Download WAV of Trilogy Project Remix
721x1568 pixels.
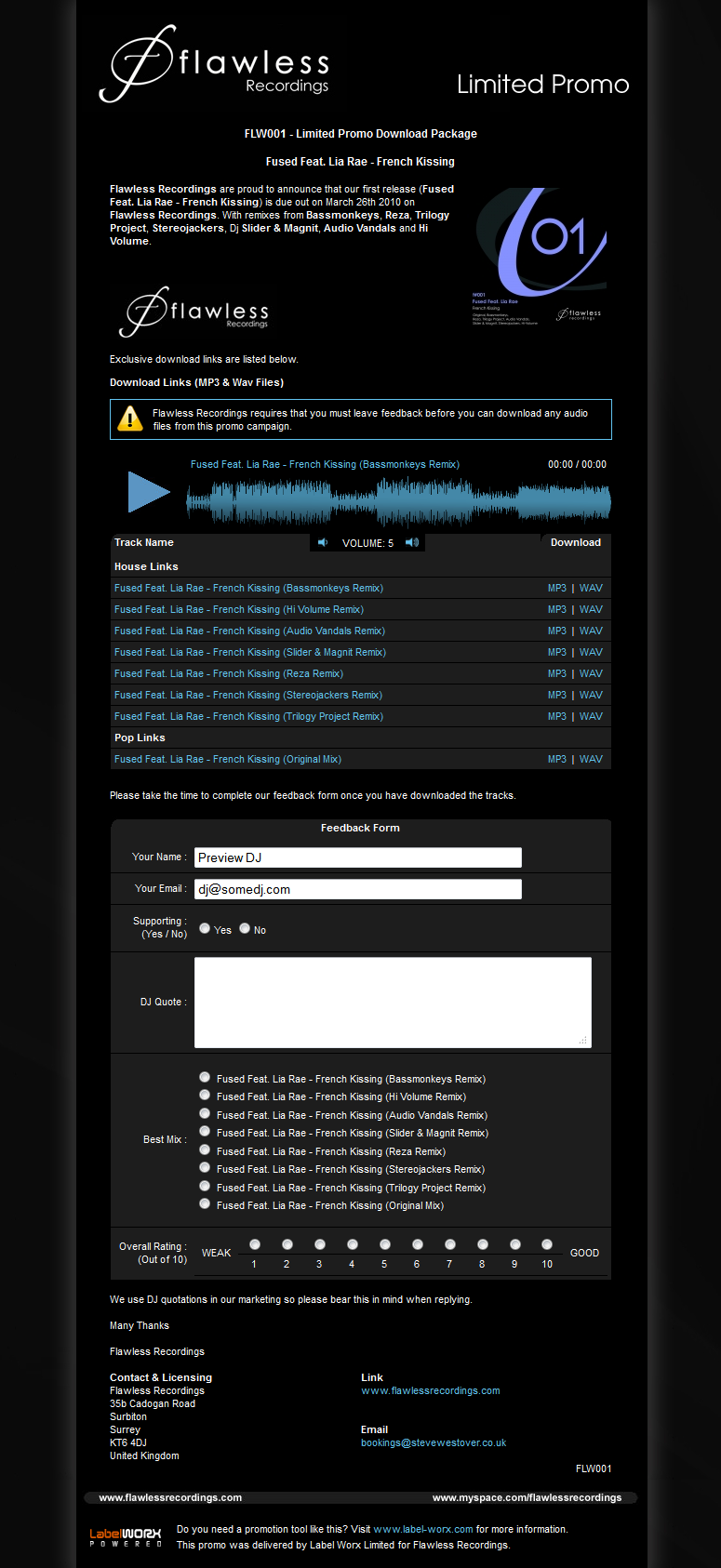(x=591, y=716)
